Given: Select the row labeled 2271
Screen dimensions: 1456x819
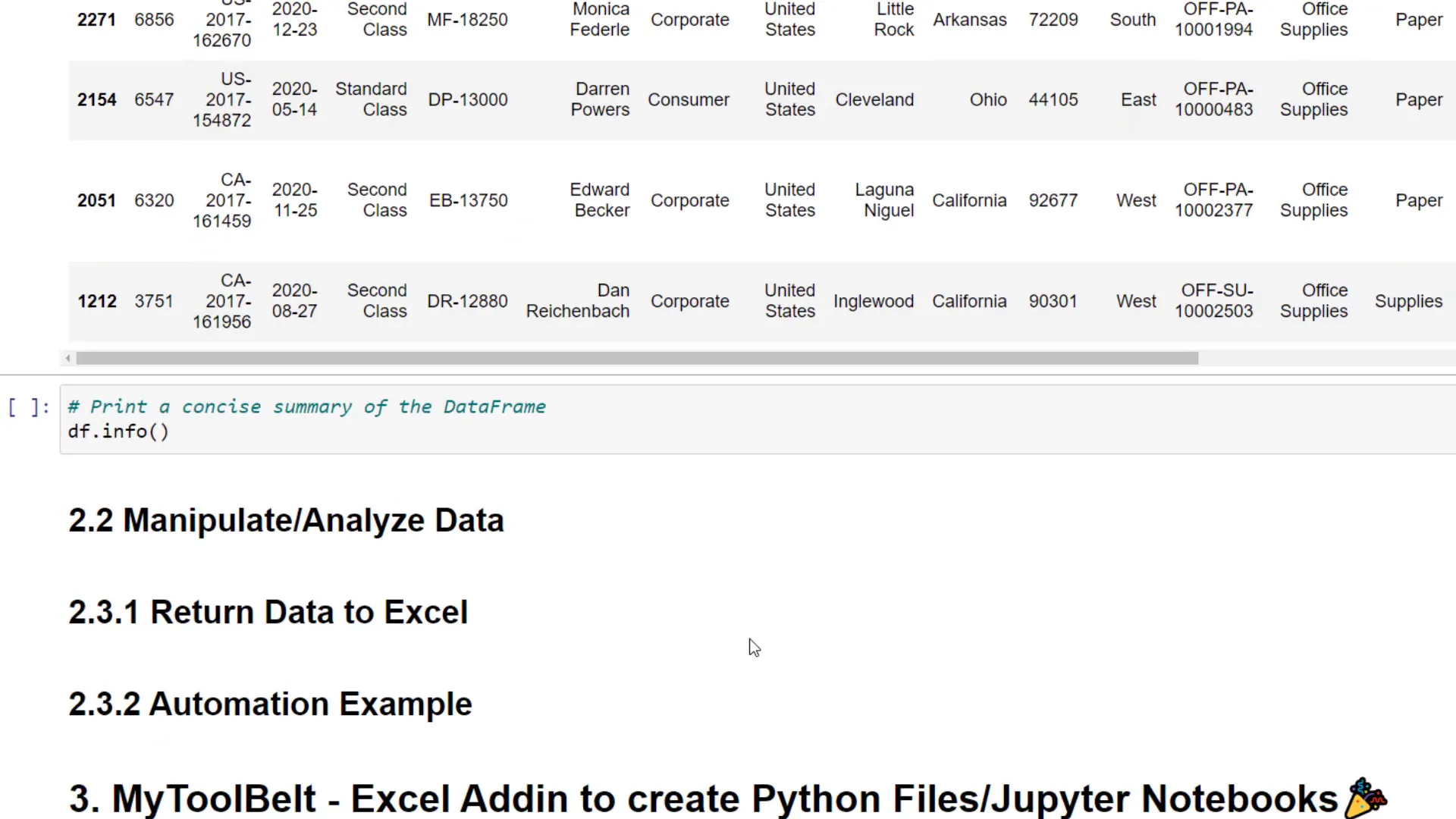Looking at the screenshot, I should click(x=96, y=20).
